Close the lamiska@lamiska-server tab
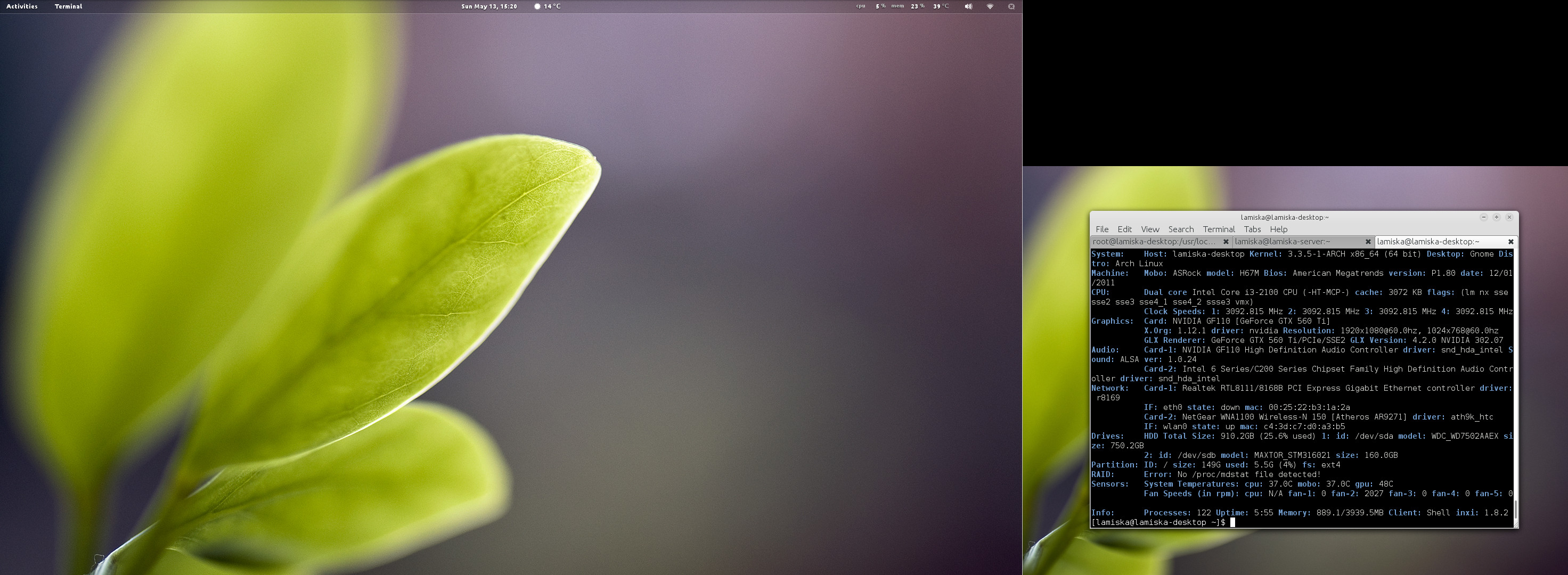Screen dimensions: 1568x575 point(1368,242)
